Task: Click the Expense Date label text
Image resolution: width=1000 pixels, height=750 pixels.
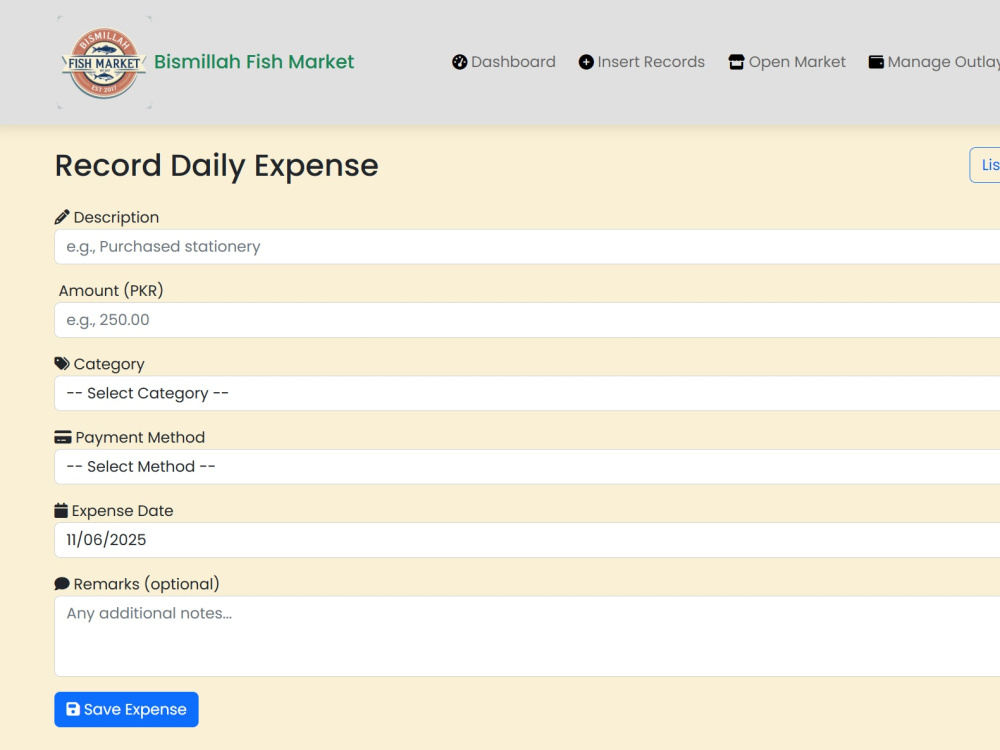Action: click(122, 511)
